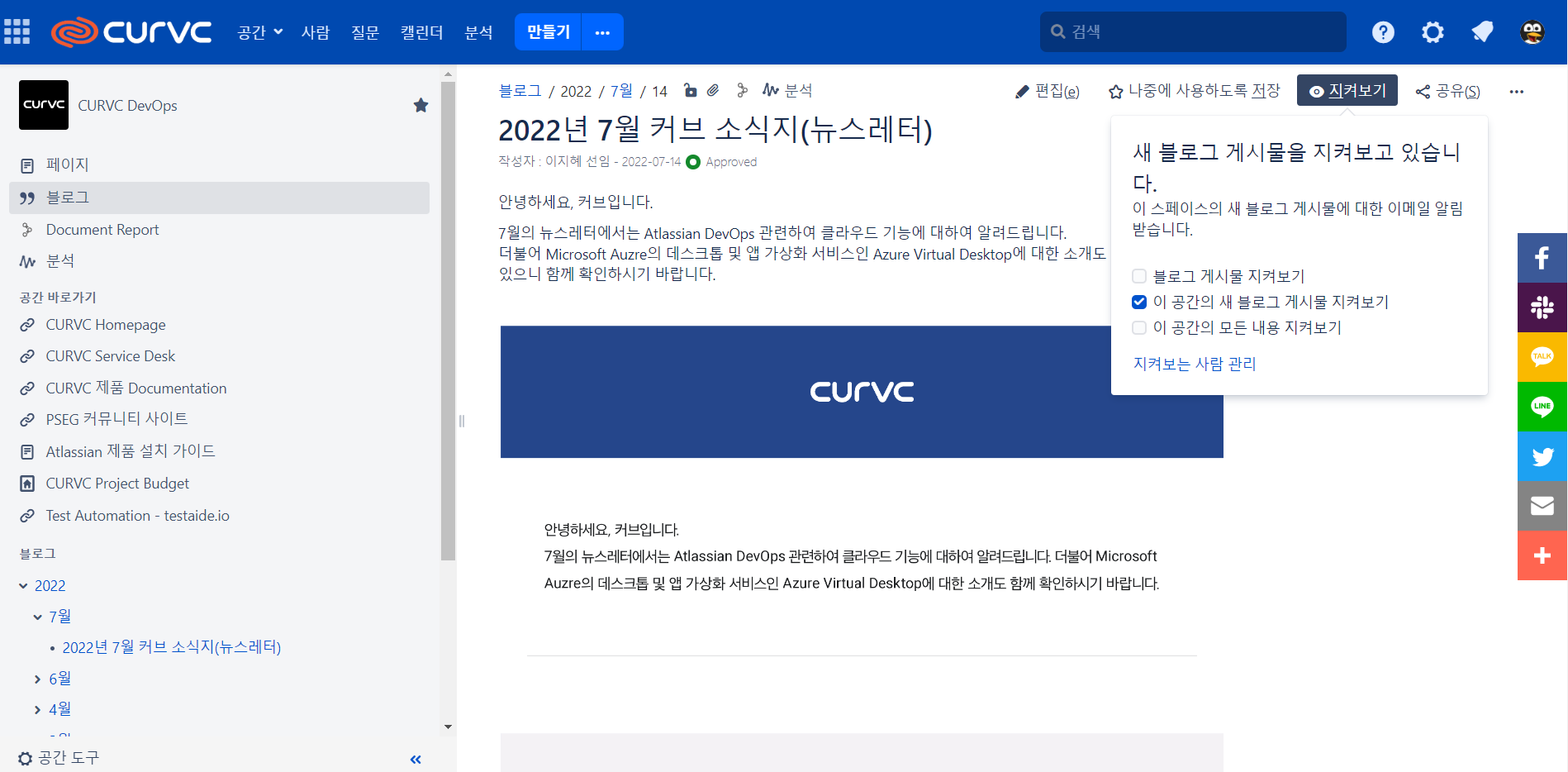This screenshot has width=1568, height=772.
Task: Open 사람 in the top navigation
Action: click(316, 32)
